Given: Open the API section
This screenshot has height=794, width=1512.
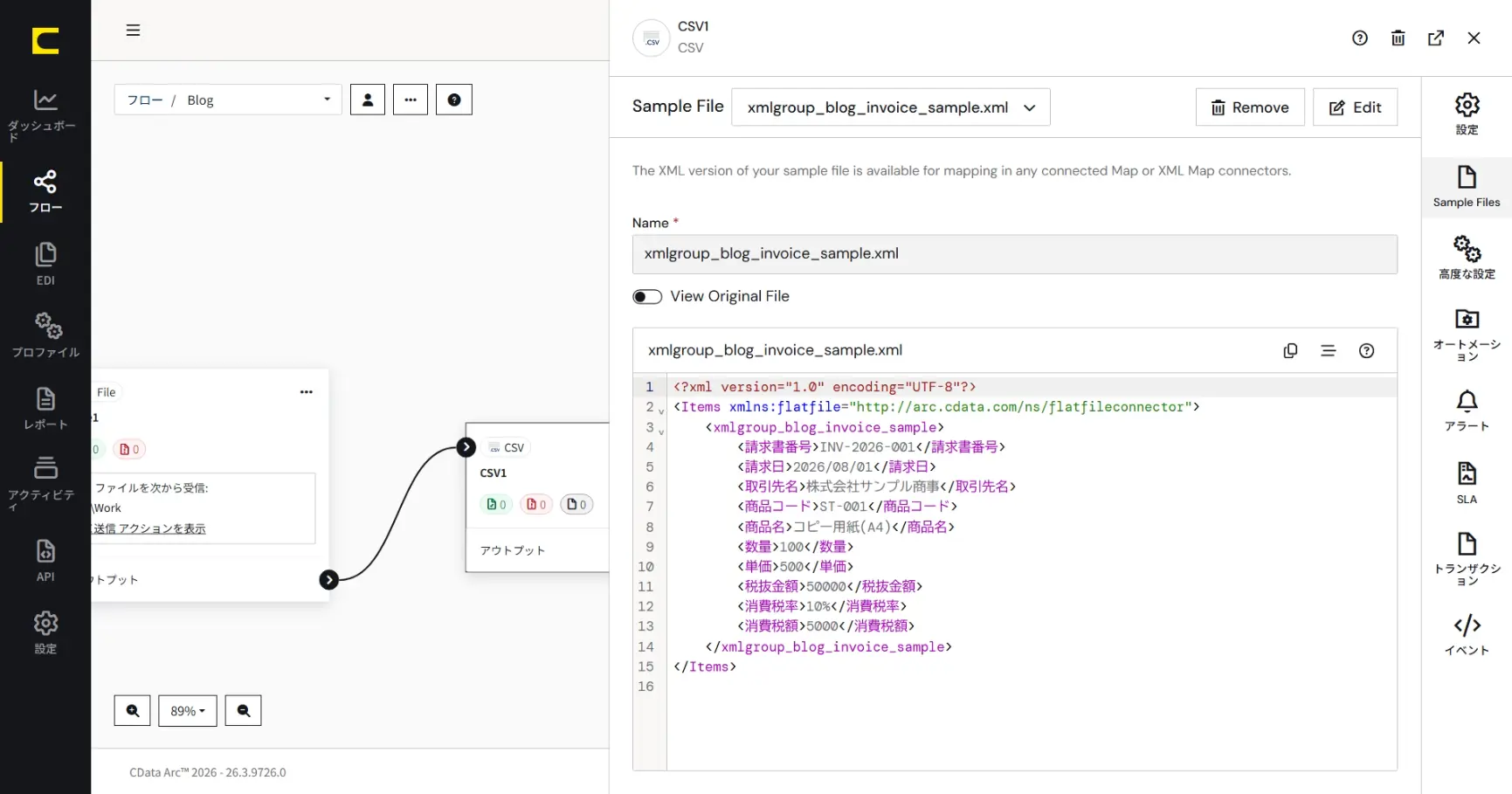Looking at the screenshot, I should (x=45, y=561).
